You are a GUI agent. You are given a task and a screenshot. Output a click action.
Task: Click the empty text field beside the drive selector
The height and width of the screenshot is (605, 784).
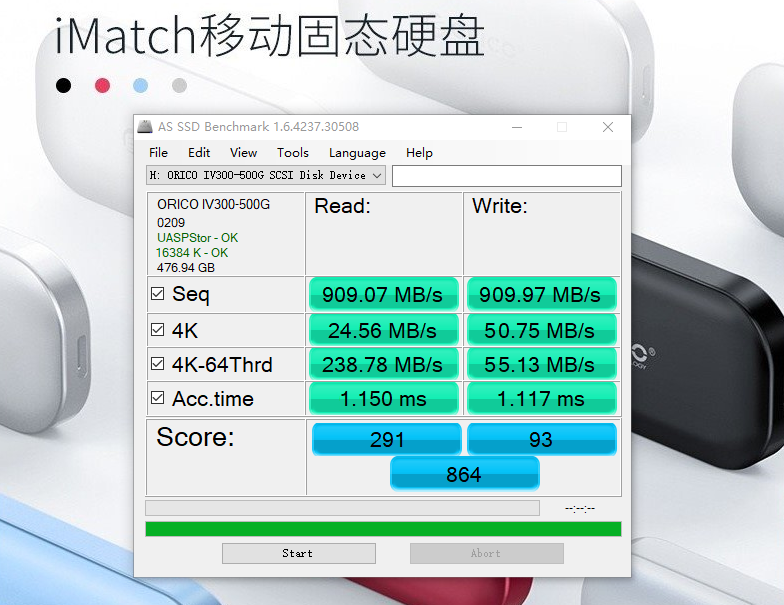click(x=506, y=176)
